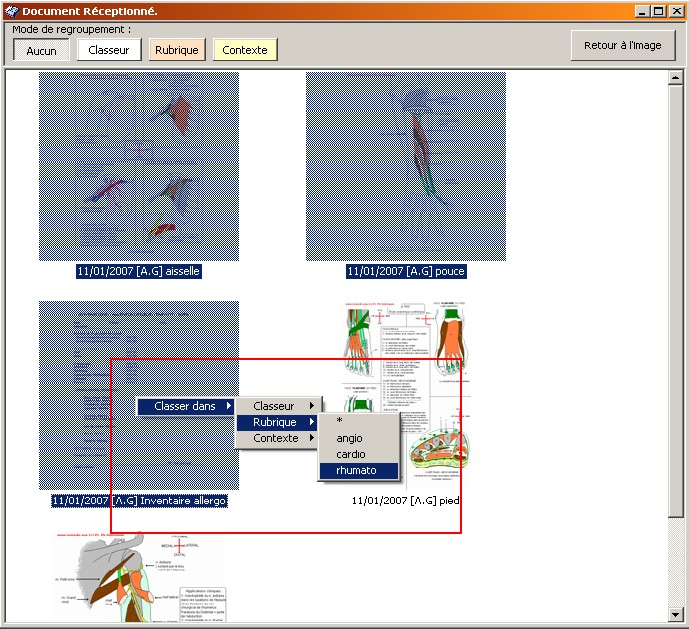The width and height of the screenshot is (689, 629).
Task: Click the Inventaire allergo document label
Action: point(139,500)
